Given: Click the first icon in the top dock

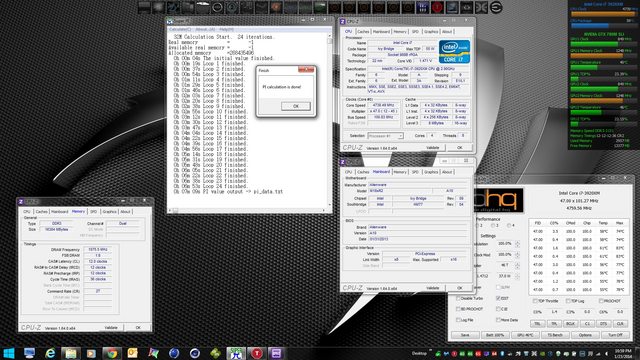Looking at the screenshot, I should (x=144, y=7).
